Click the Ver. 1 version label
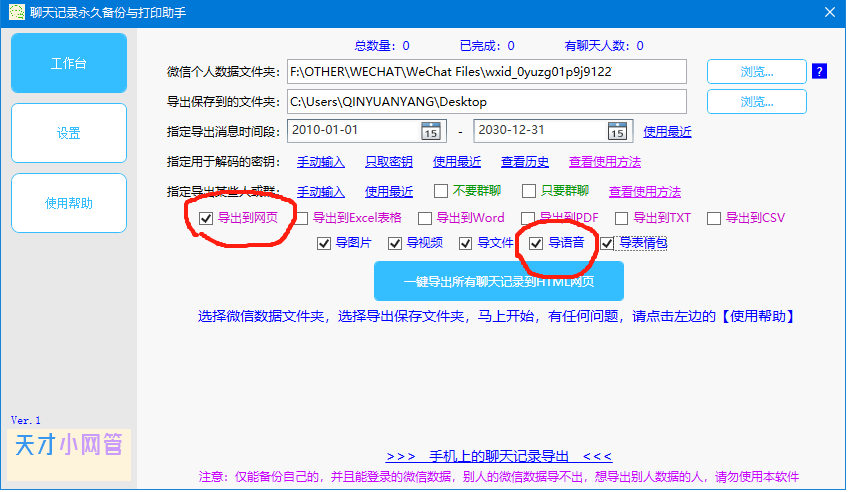The width and height of the screenshot is (848, 492). point(25,420)
